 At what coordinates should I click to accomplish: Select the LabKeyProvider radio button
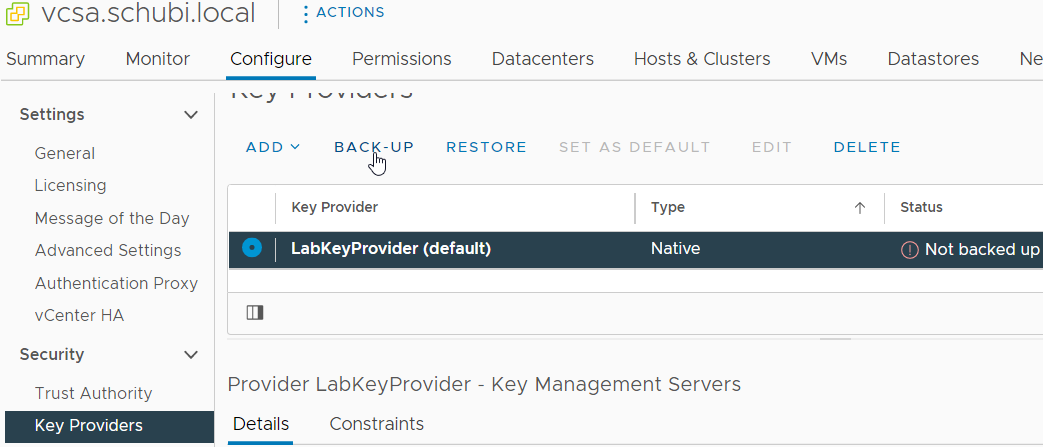(252, 248)
